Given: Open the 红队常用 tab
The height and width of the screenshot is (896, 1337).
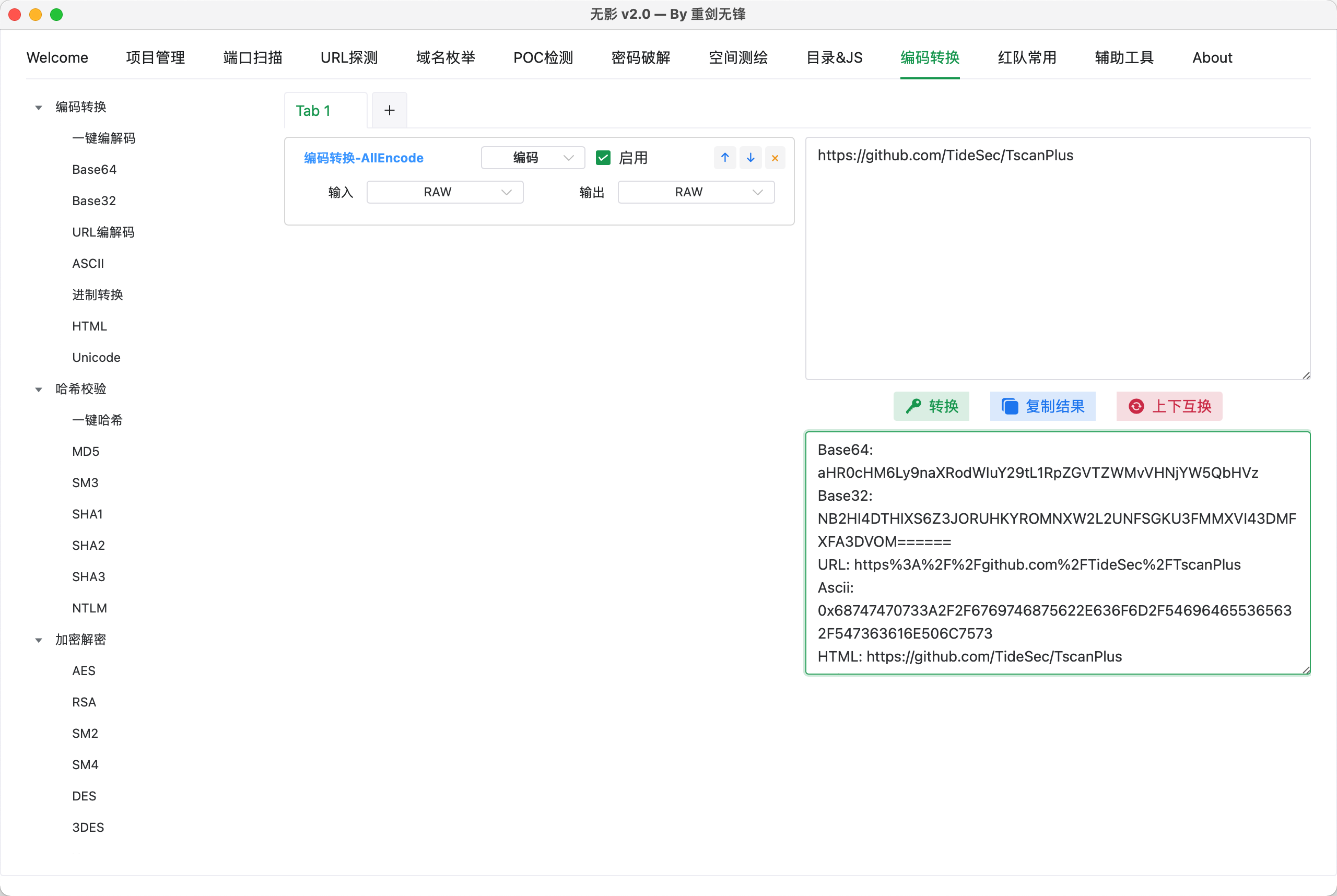Looking at the screenshot, I should point(1027,58).
